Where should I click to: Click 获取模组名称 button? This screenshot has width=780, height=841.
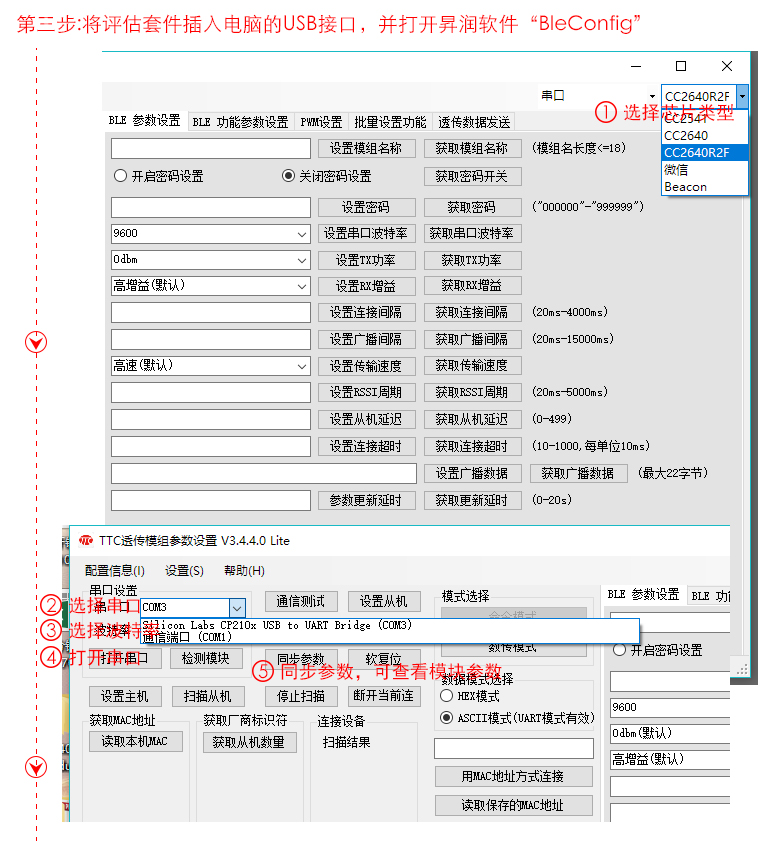(x=473, y=149)
